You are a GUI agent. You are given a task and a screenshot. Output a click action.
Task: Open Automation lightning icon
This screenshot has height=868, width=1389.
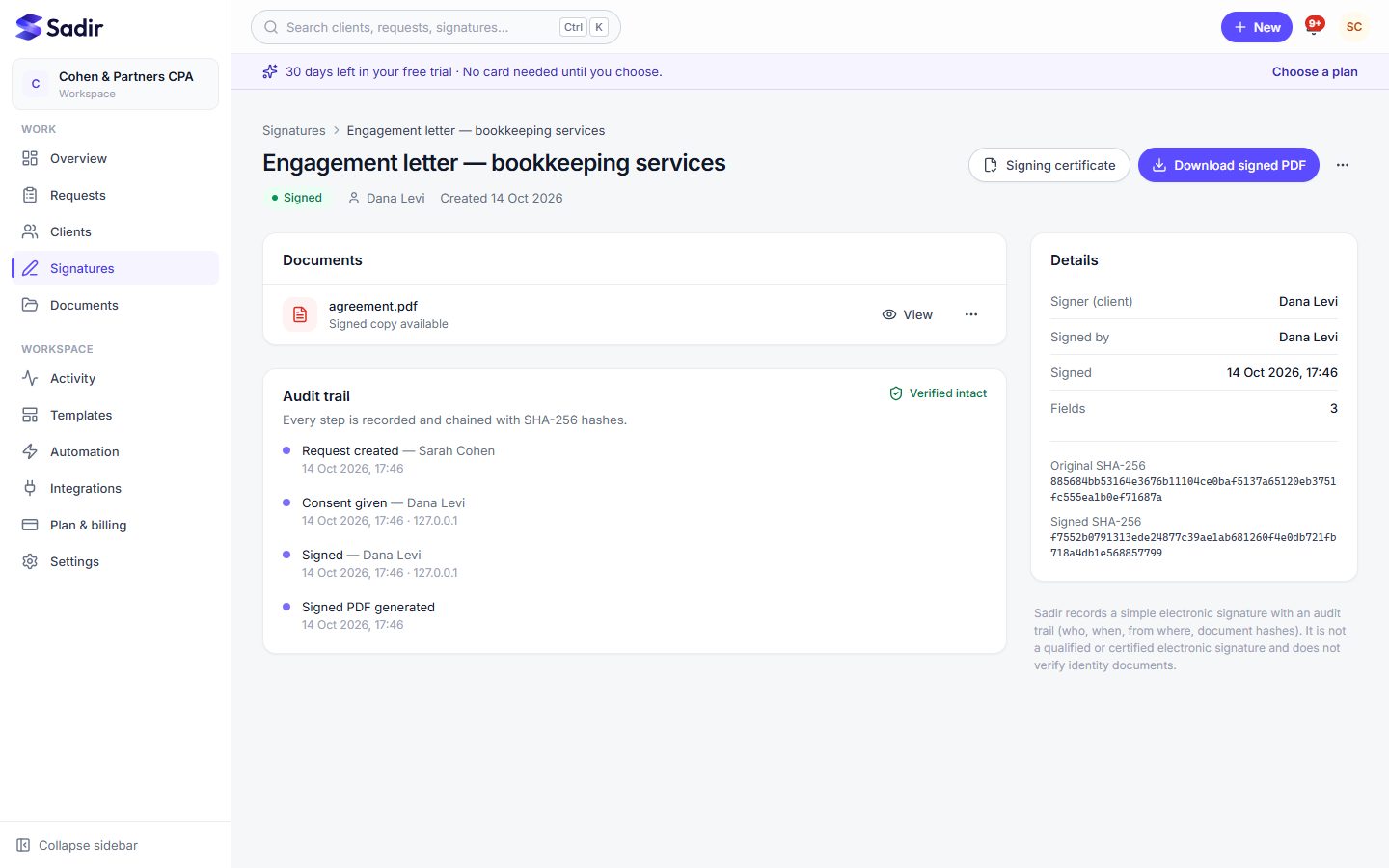[30, 451]
